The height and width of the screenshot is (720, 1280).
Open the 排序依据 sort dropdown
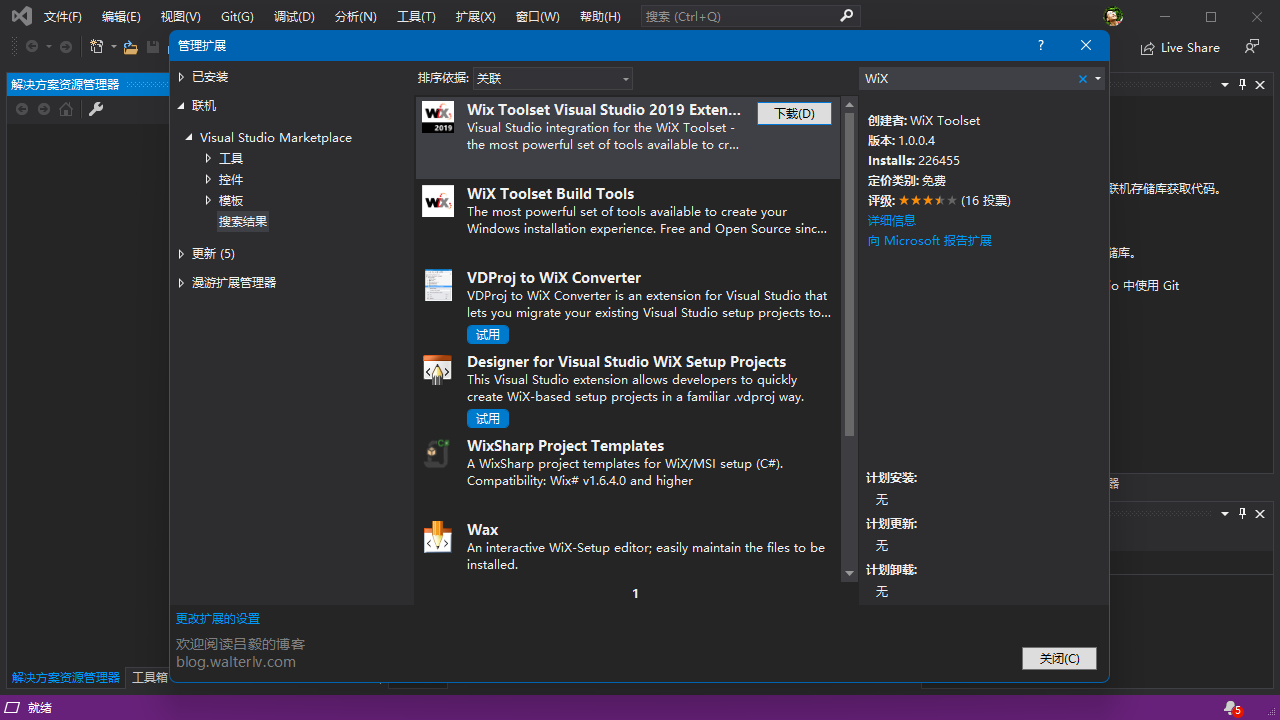(552, 78)
